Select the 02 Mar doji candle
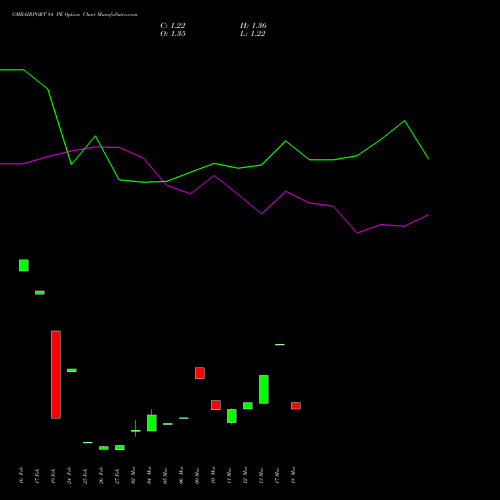The image size is (500, 500). [x=136, y=430]
